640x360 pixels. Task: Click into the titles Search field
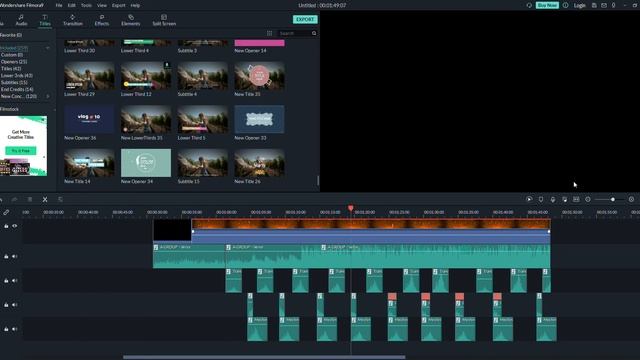(x=294, y=33)
